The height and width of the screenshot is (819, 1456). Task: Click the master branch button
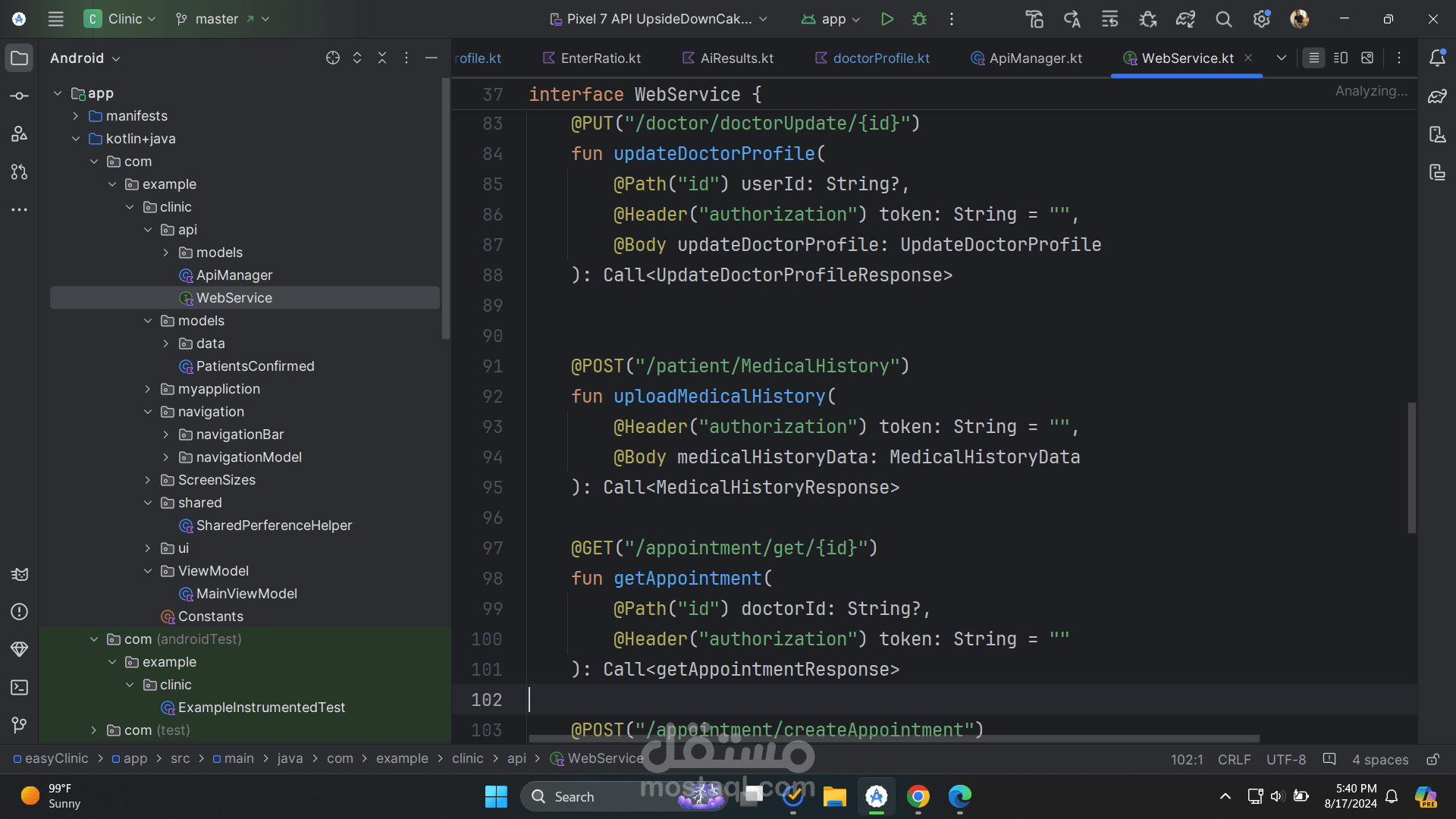tap(216, 19)
